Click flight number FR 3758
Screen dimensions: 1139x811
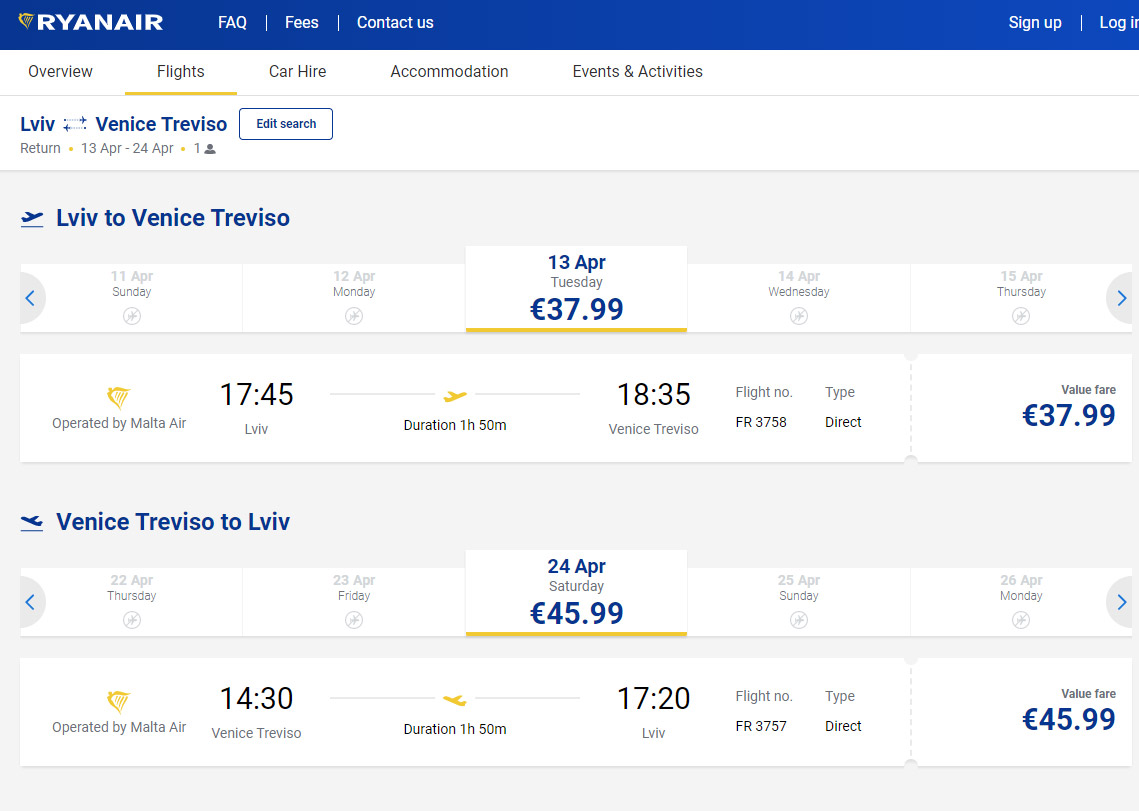click(x=761, y=422)
